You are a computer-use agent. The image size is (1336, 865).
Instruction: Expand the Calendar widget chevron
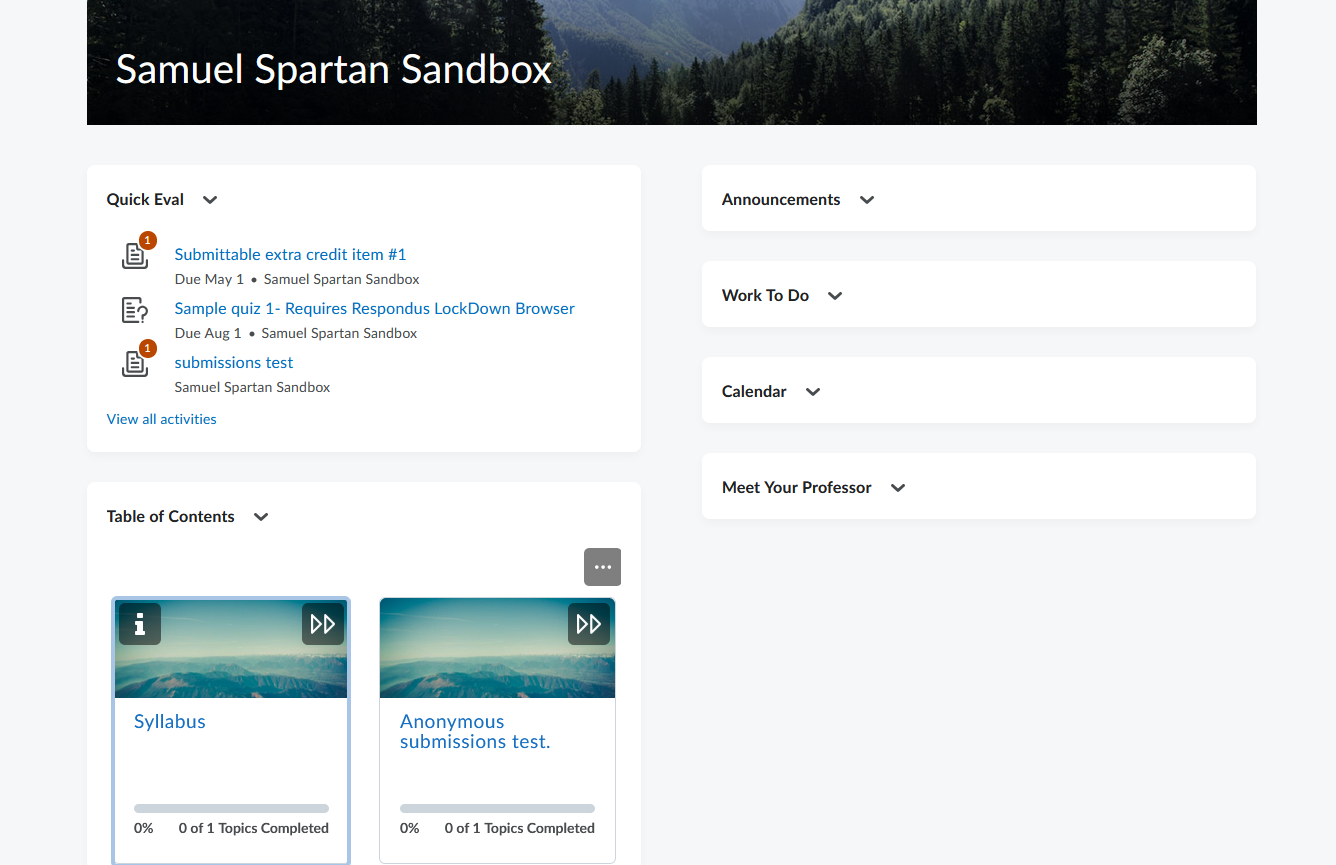click(x=813, y=392)
